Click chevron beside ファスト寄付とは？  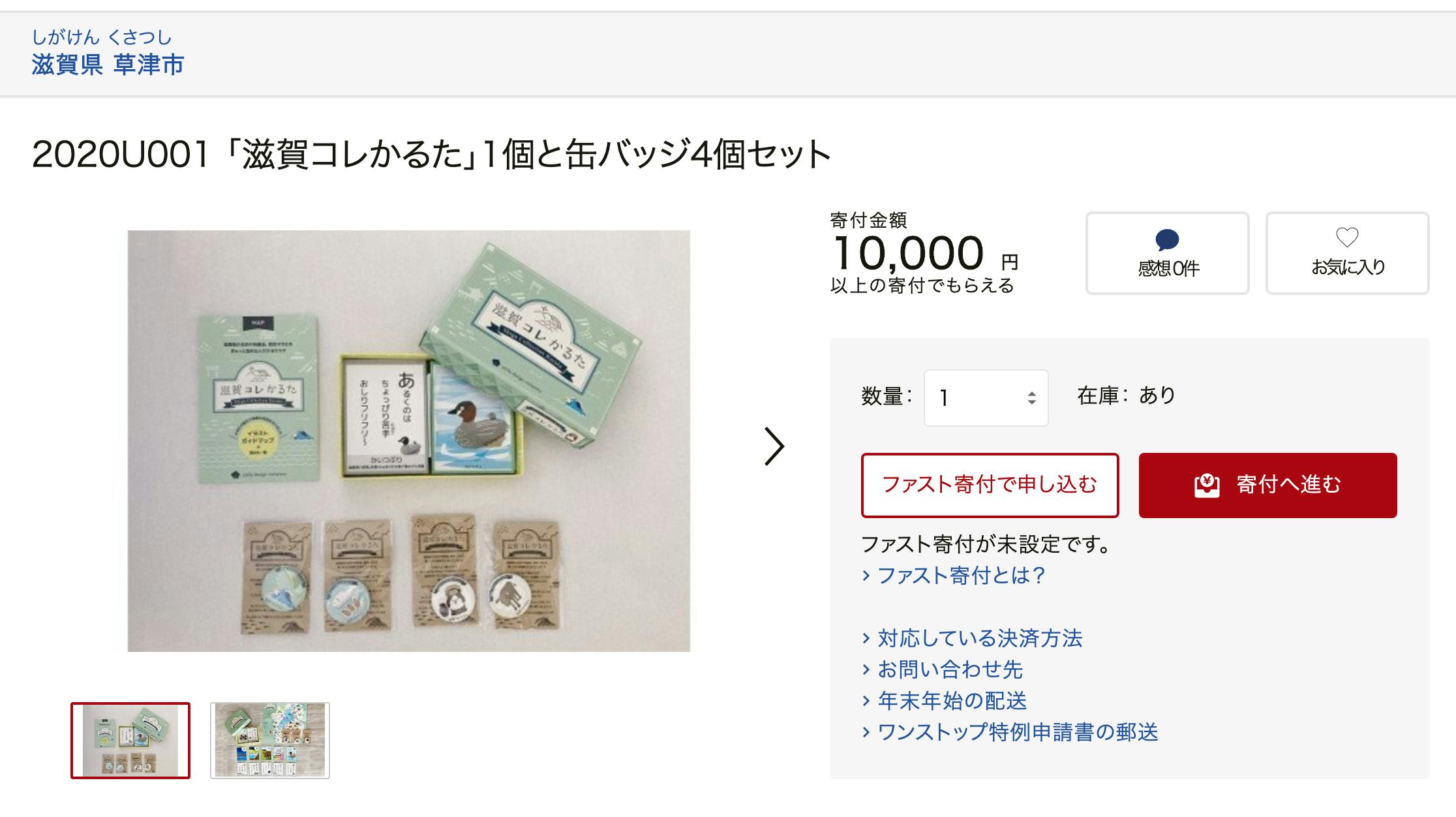click(866, 576)
